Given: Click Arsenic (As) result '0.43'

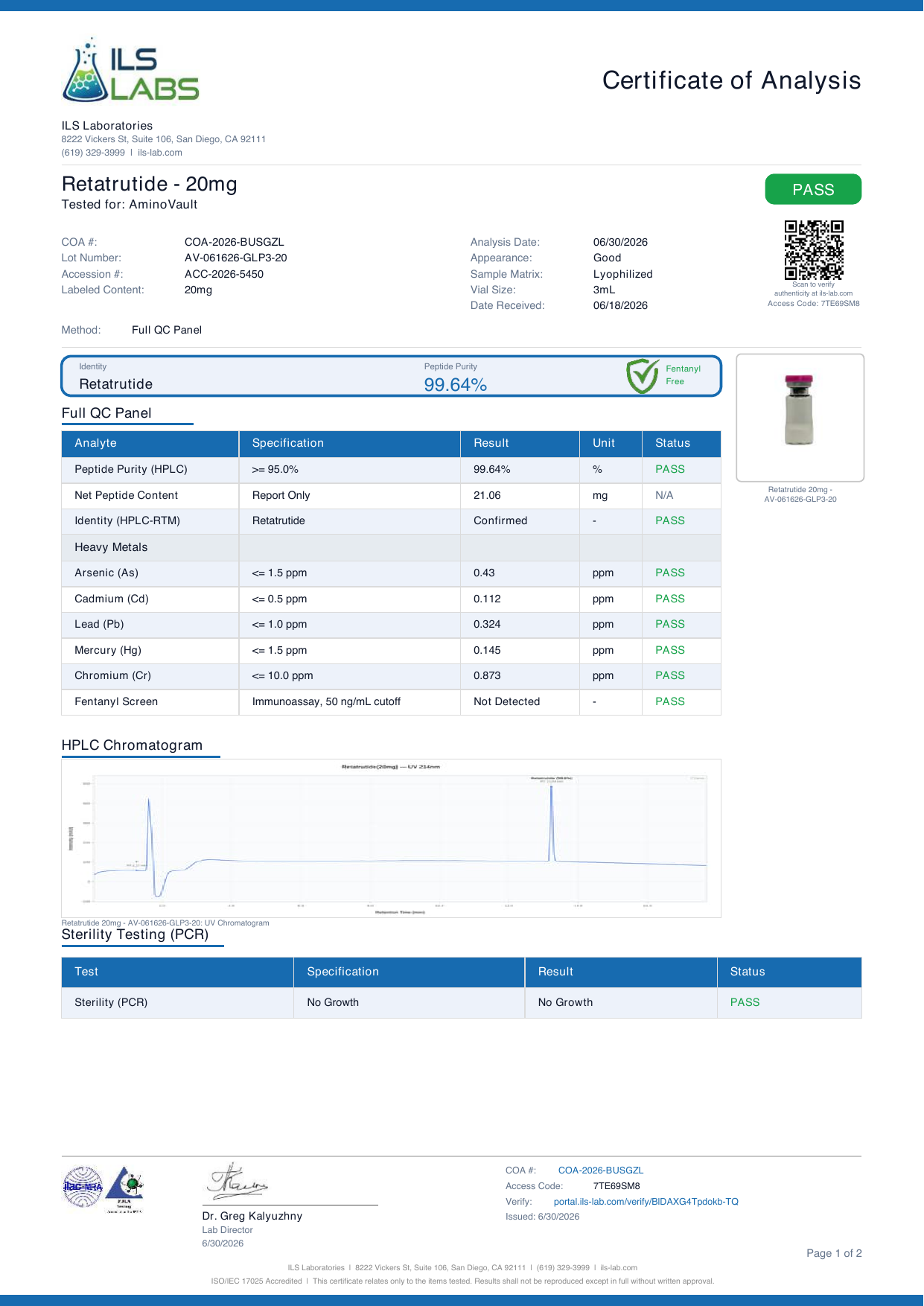Looking at the screenshot, I should 484,573.
